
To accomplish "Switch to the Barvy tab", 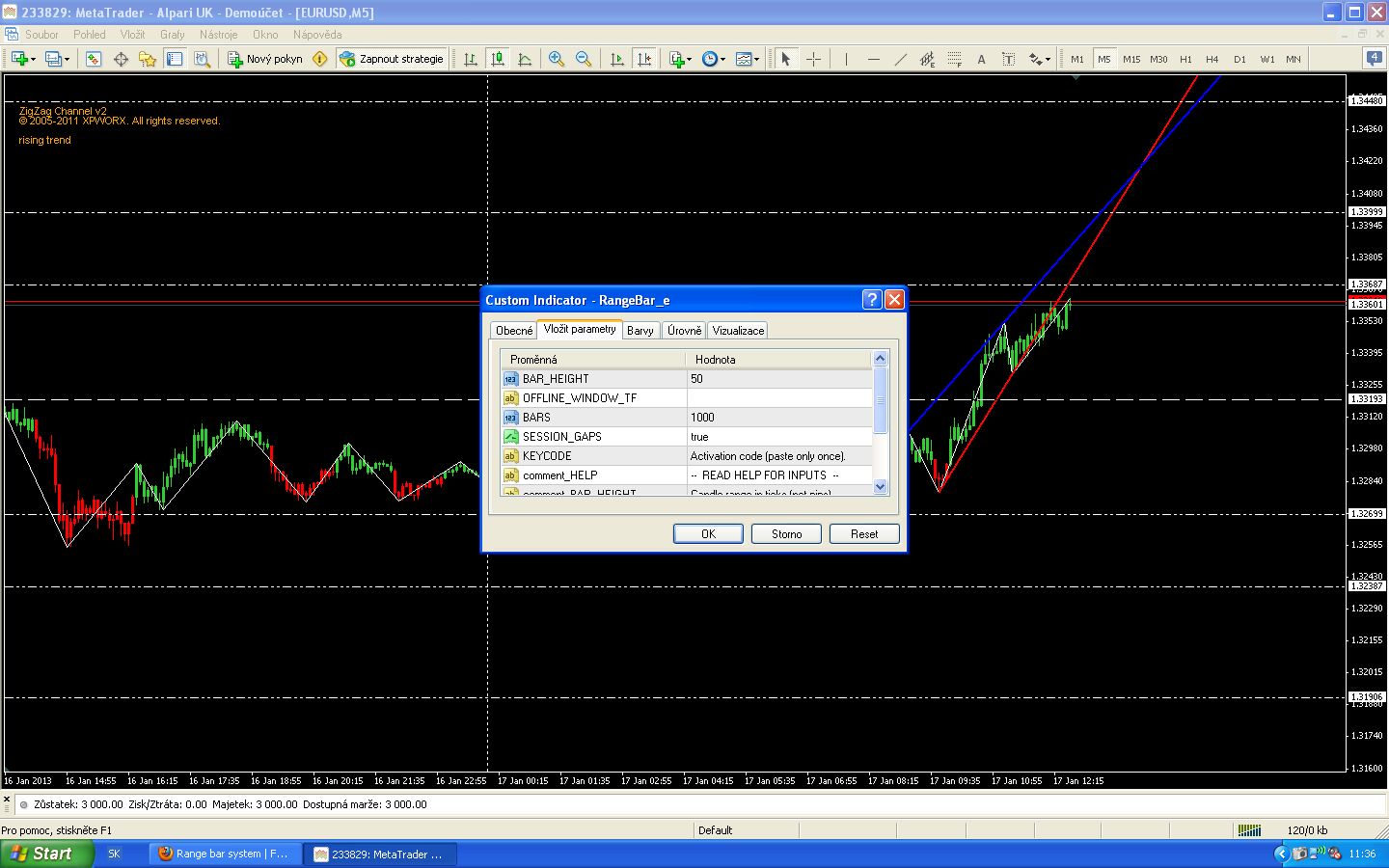I will point(640,331).
